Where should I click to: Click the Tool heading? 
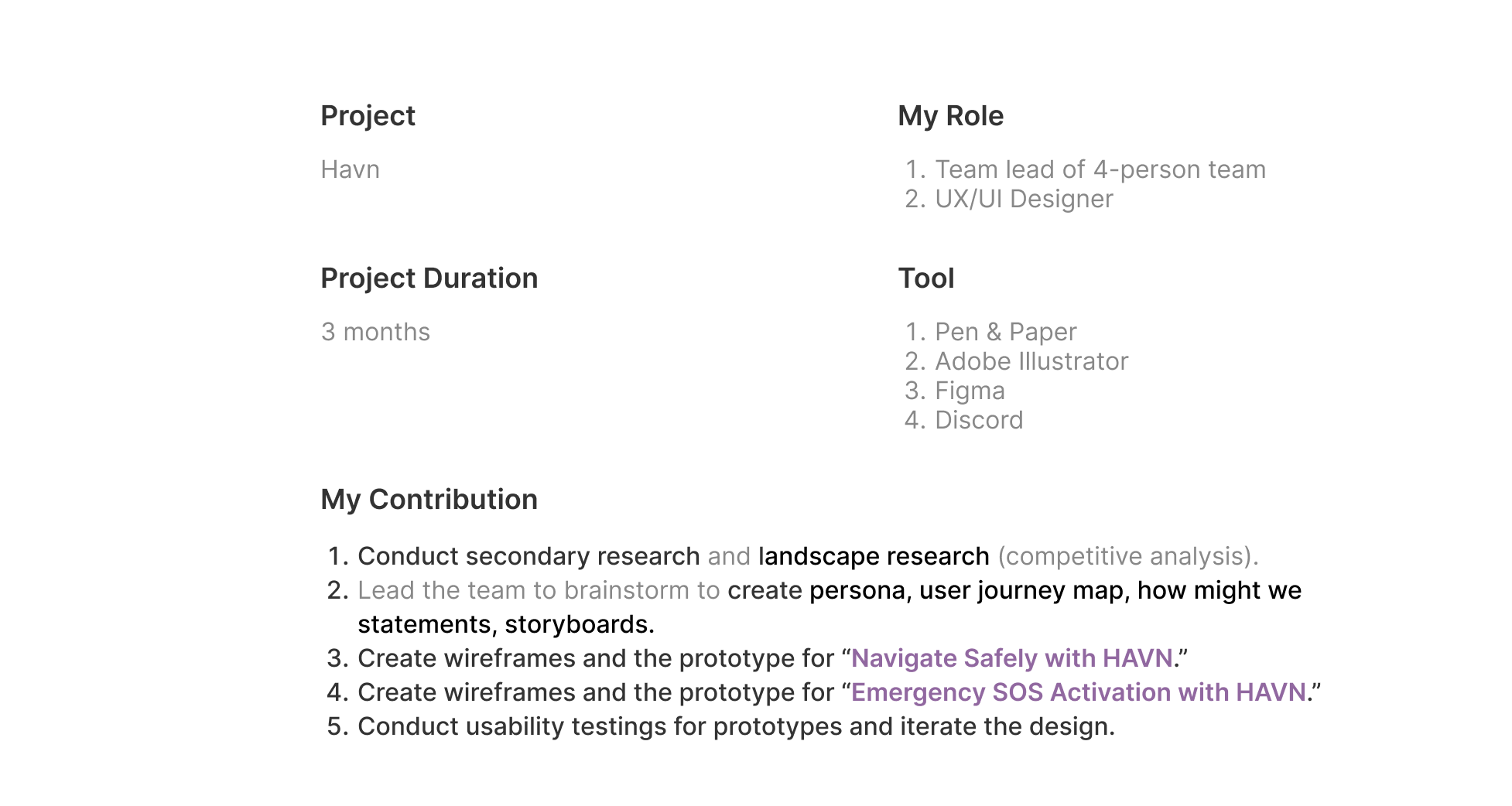(x=926, y=278)
